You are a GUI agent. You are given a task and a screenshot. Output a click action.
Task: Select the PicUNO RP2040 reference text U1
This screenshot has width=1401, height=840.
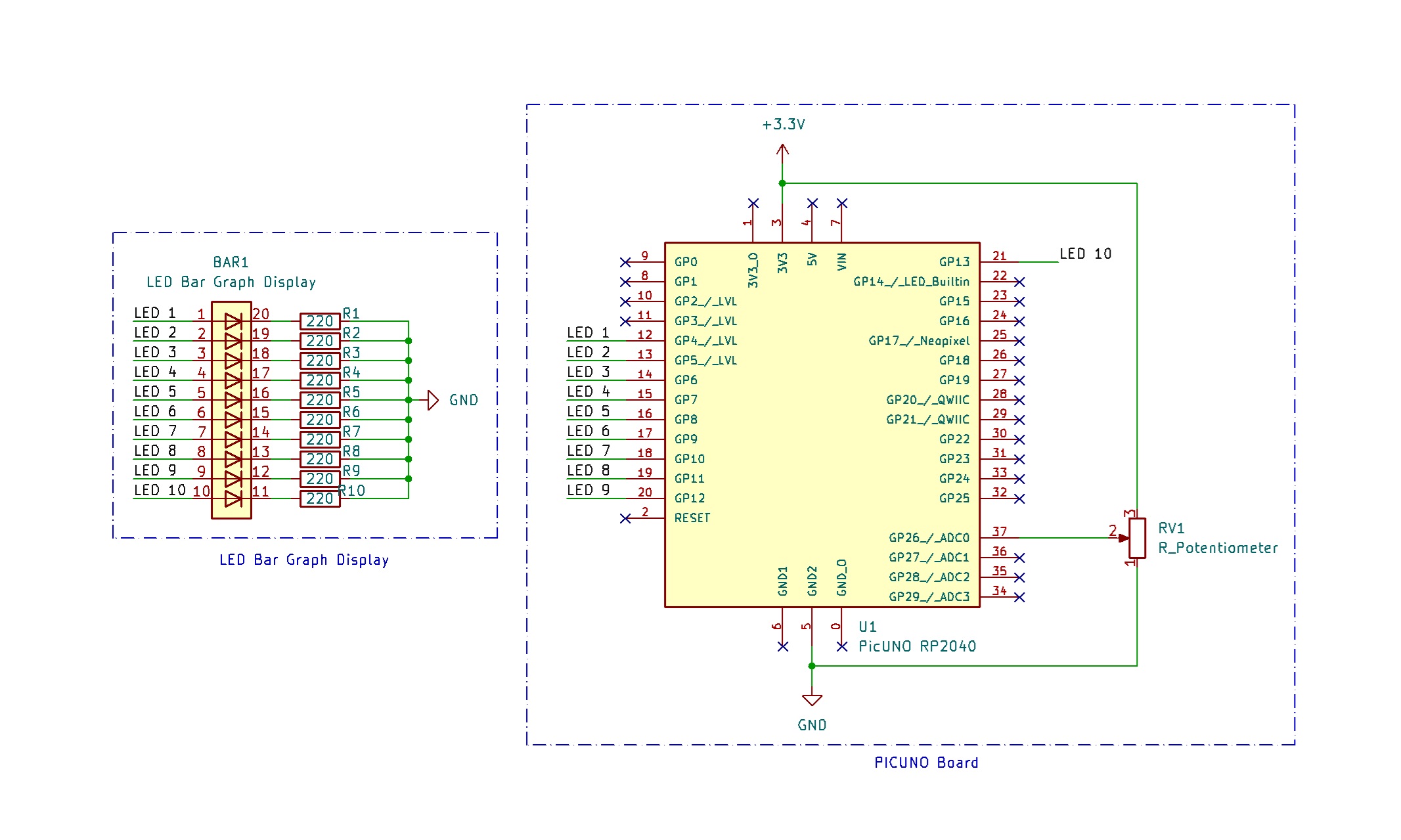[868, 627]
